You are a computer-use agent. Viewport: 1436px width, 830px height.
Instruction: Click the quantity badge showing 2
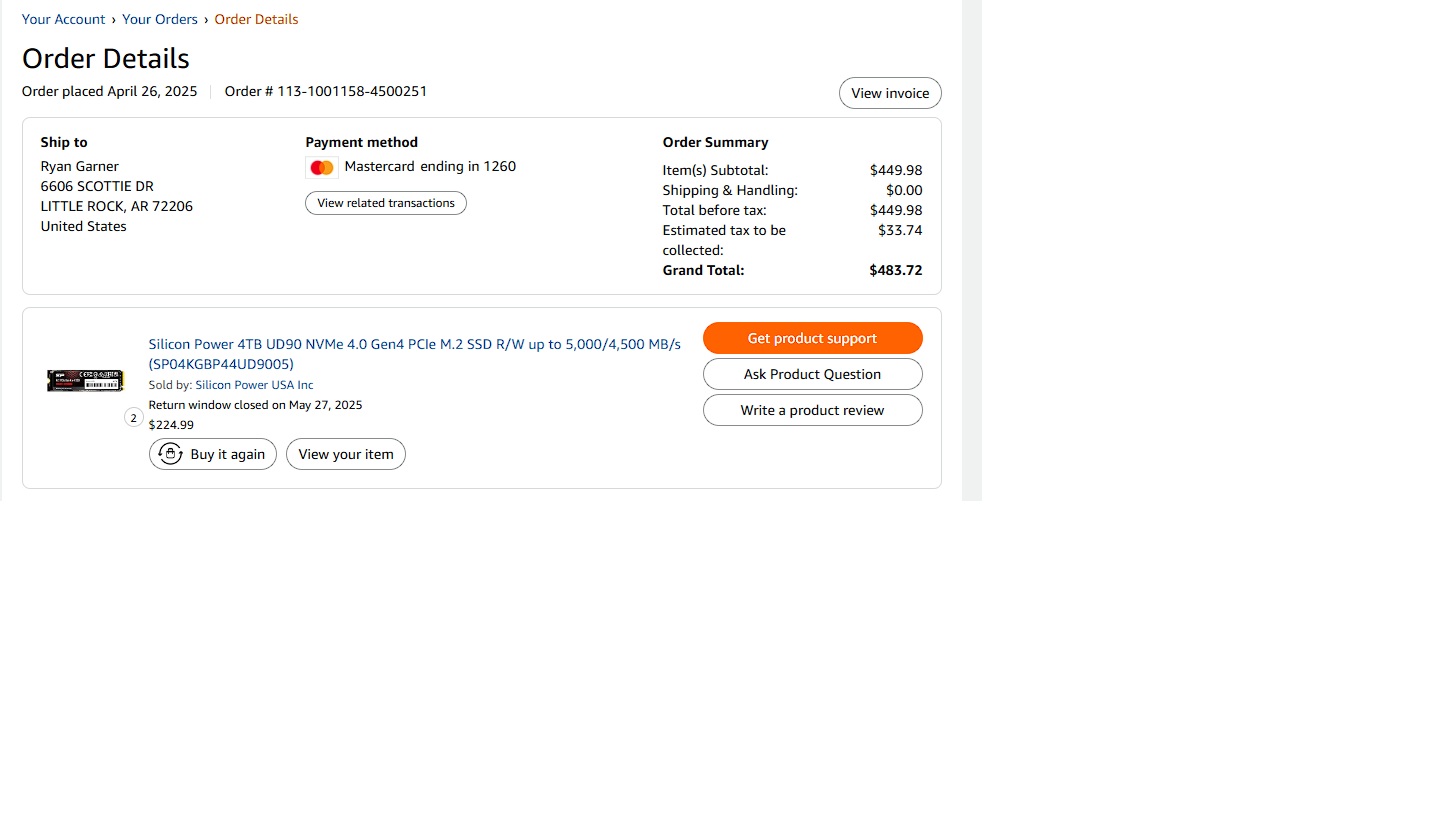[134, 418]
